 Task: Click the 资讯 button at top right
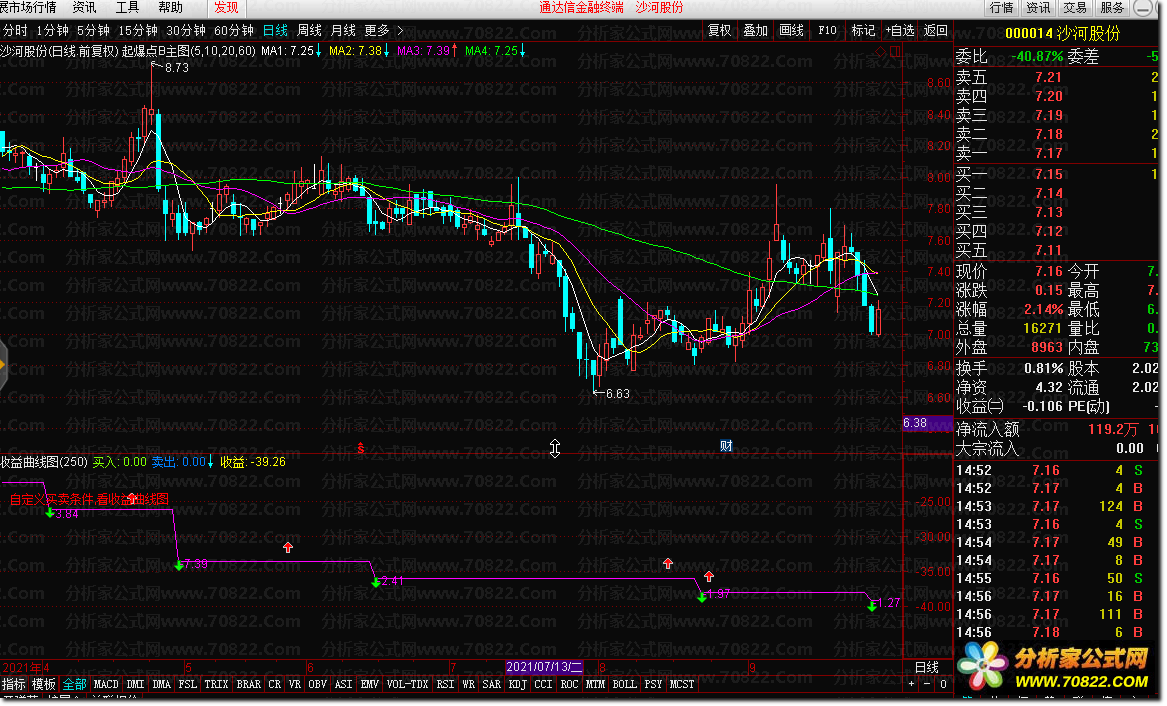click(1038, 7)
